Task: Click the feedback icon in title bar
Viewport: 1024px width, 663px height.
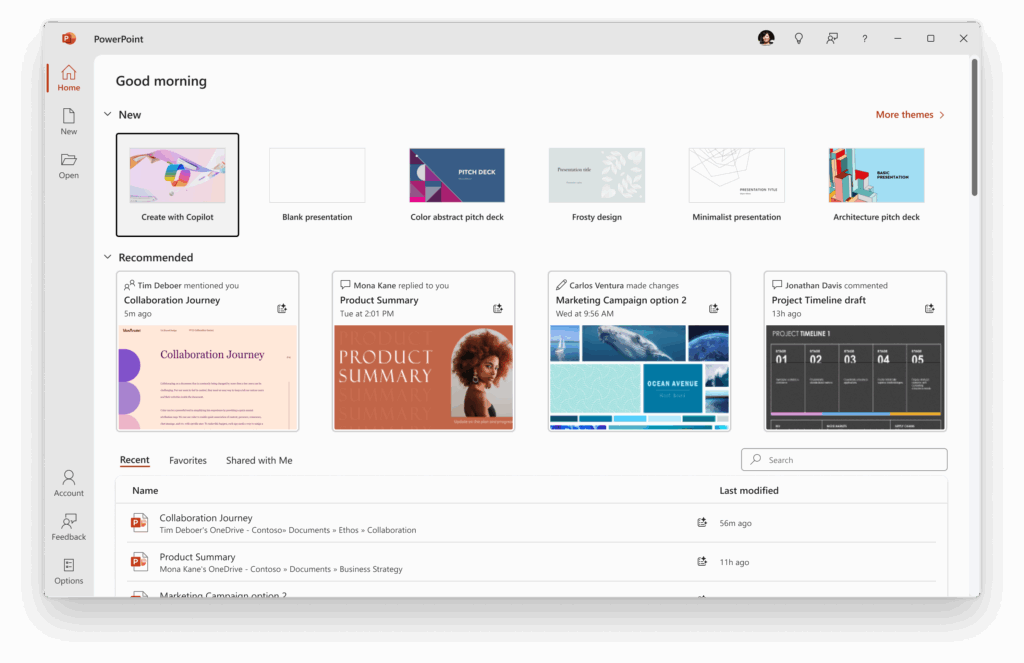Action: [x=831, y=39]
